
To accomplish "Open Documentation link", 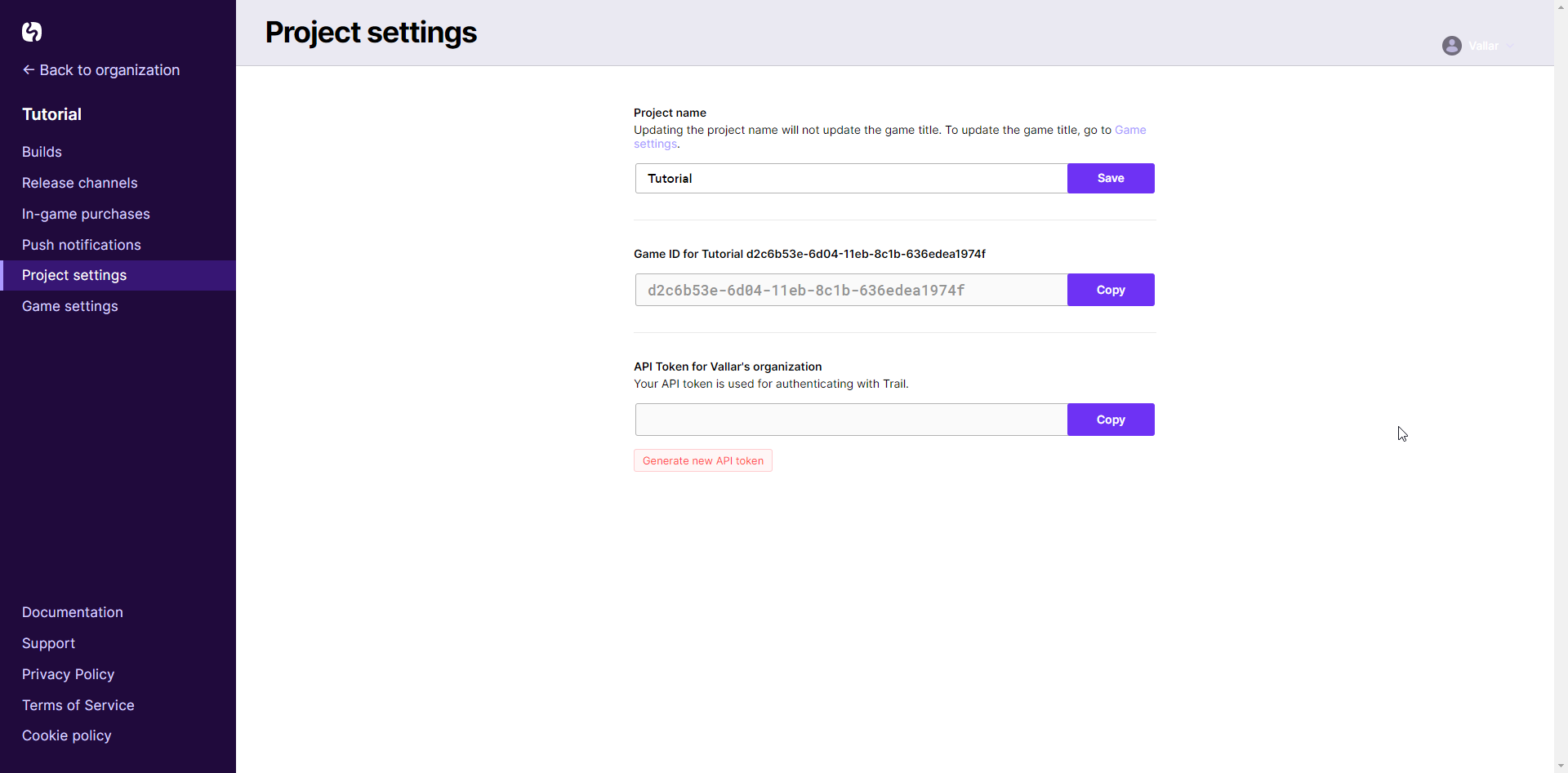I will pos(73,612).
